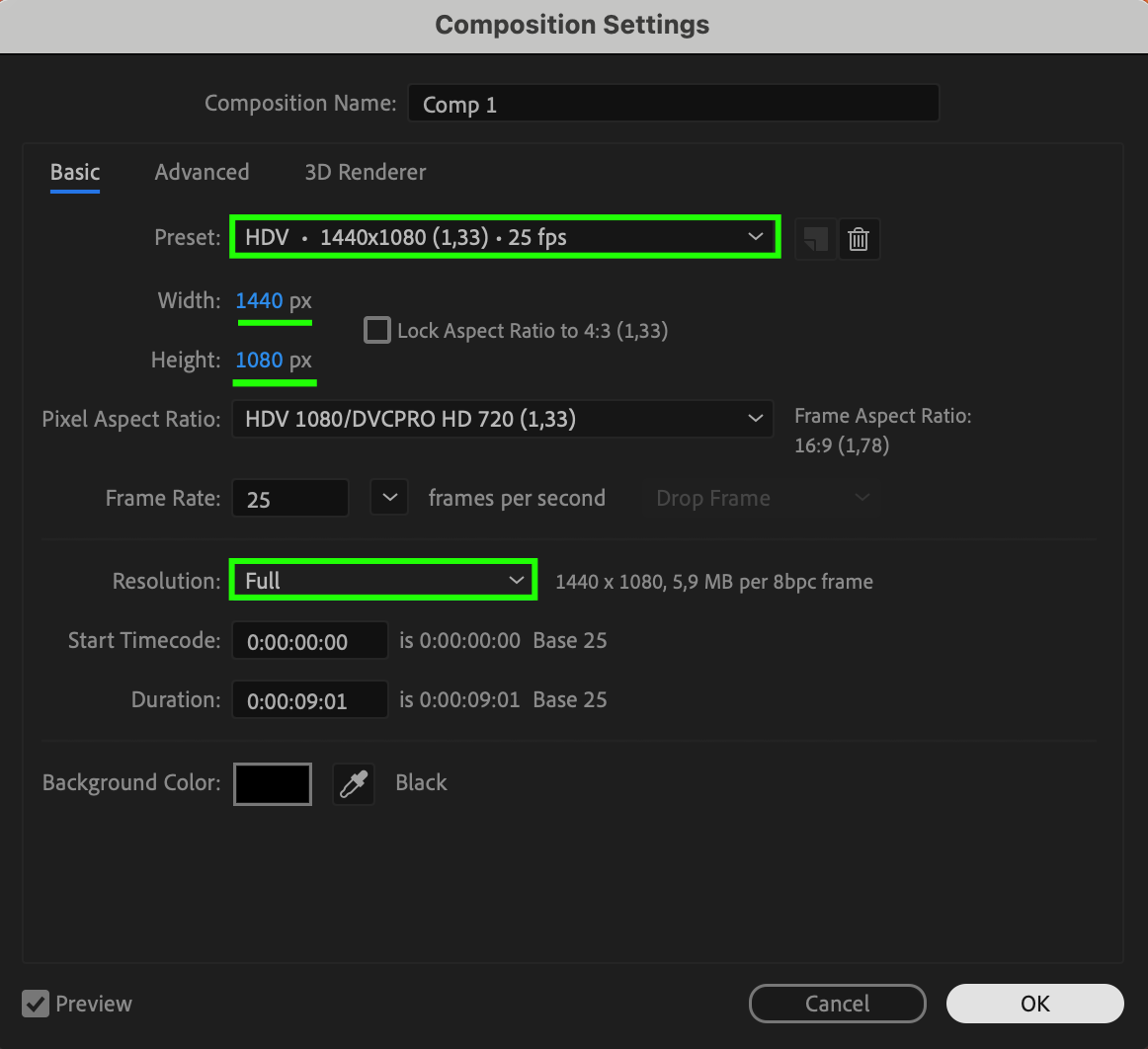Select the Basic tab

75,172
